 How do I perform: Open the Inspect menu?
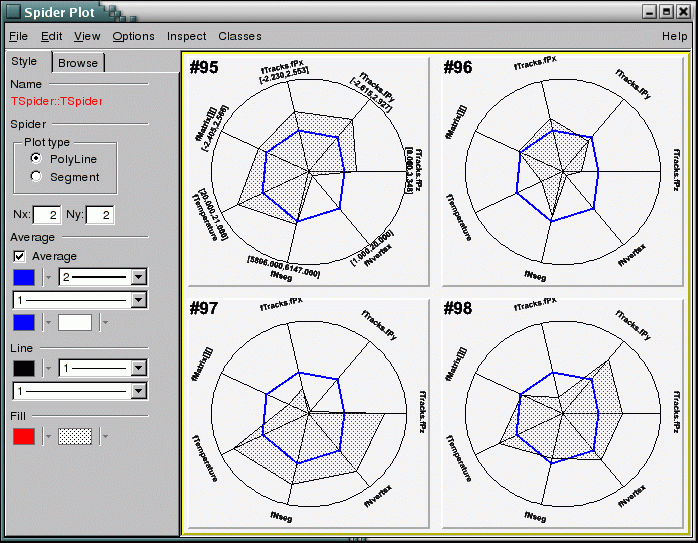coord(186,36)
